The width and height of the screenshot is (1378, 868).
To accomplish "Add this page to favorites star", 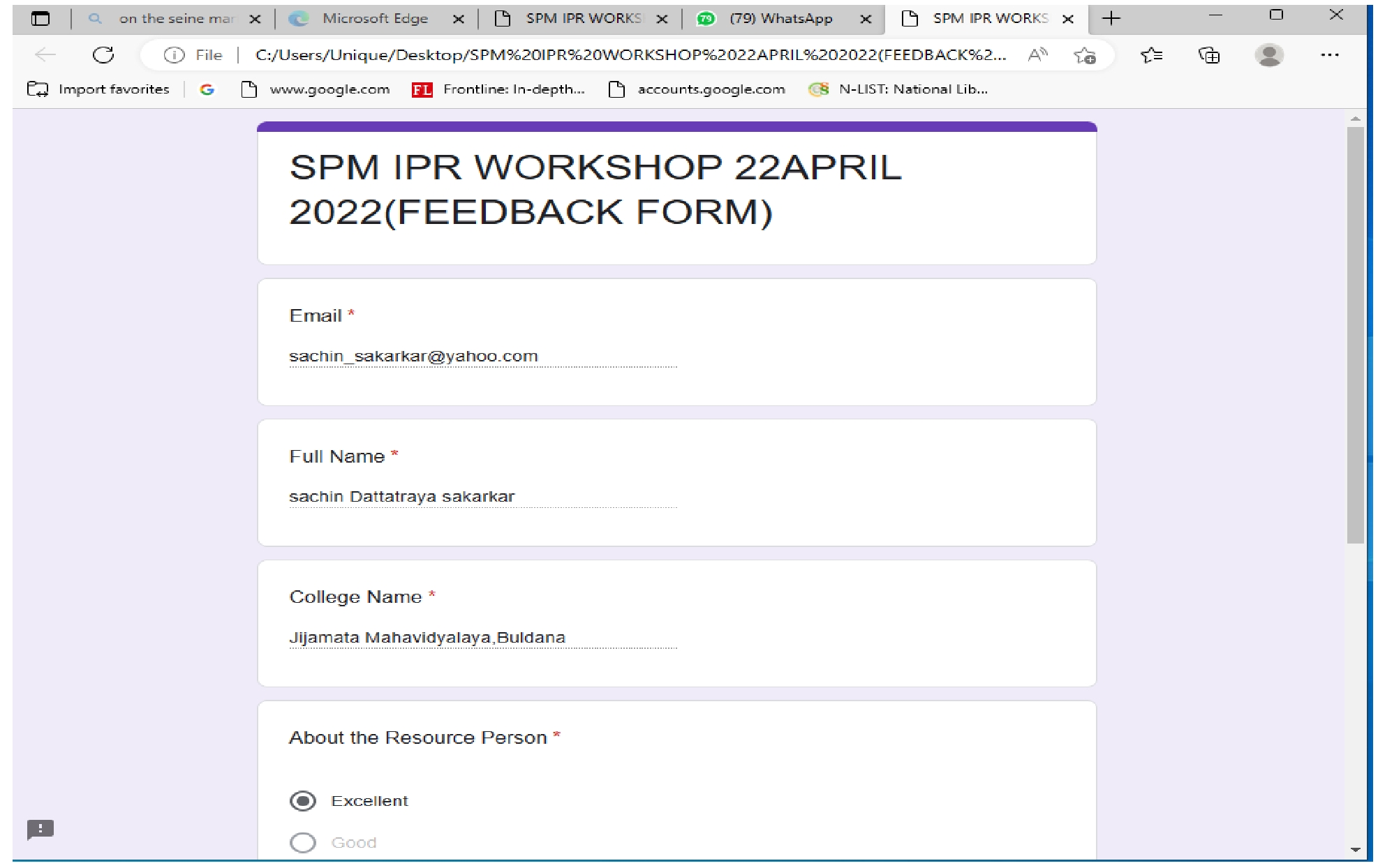I will (1085, 55).
